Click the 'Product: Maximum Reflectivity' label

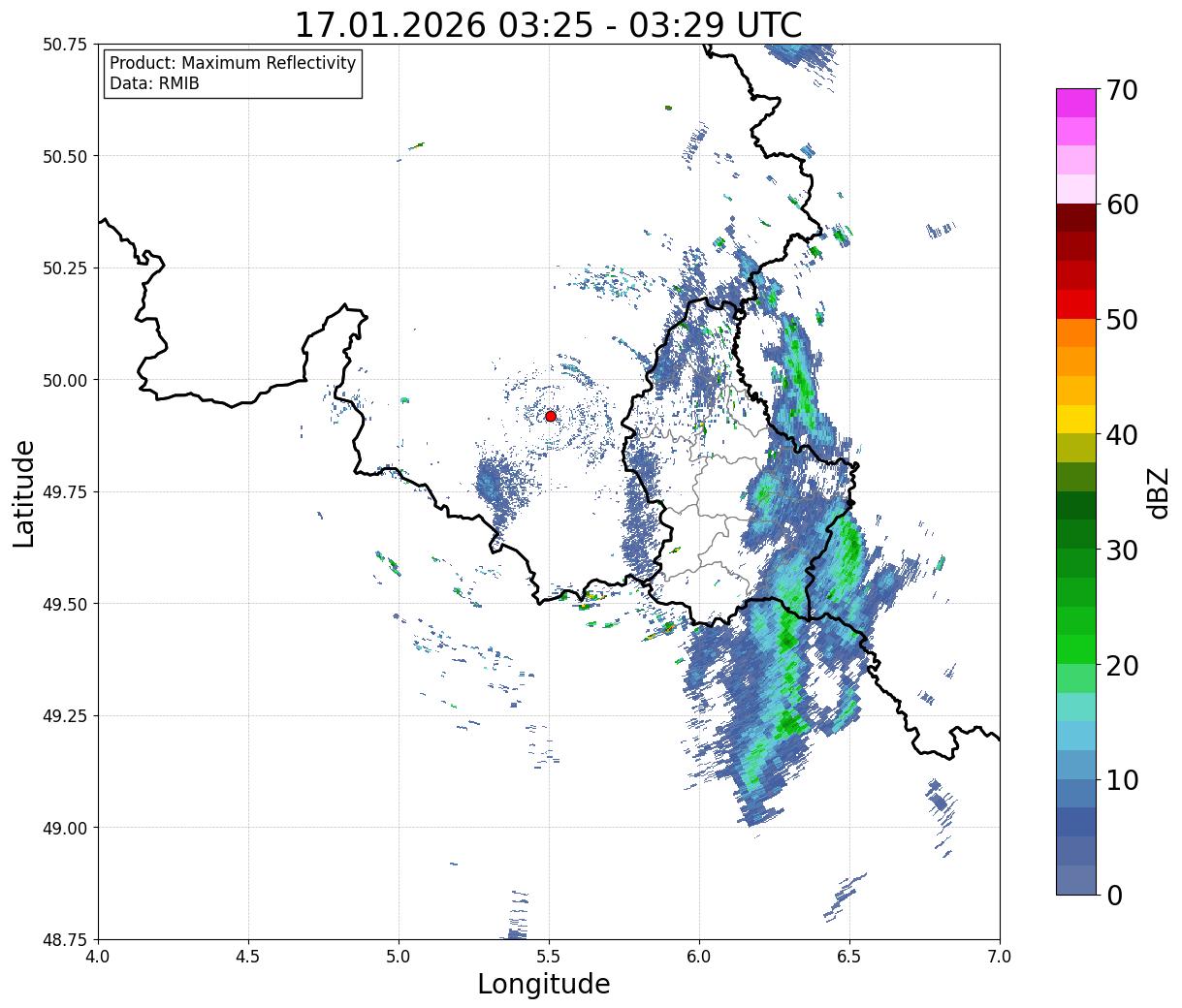coord(233,63)
